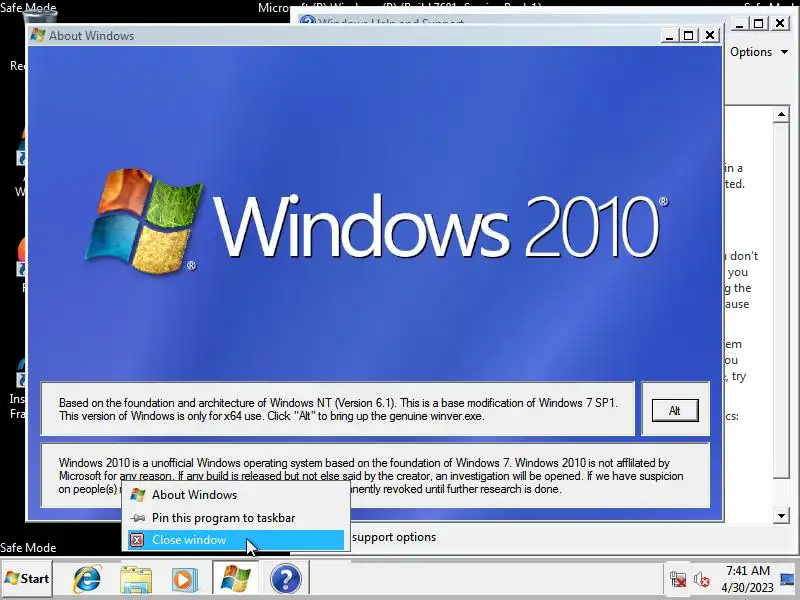Click the pin icon in the jump list

click(137, 518)
